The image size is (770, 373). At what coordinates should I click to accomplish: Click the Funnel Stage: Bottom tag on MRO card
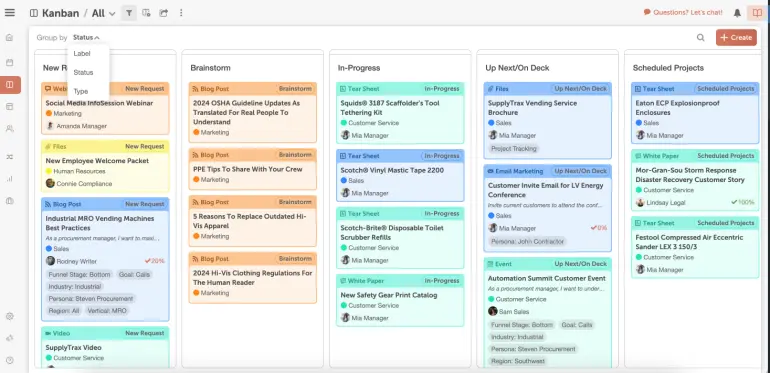(80, 274)
